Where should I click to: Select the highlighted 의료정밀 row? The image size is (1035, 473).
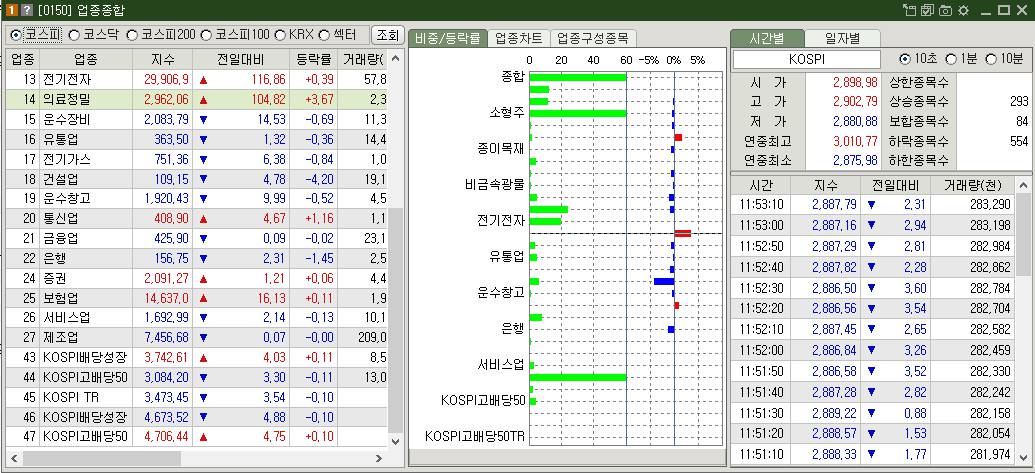coord(197,100)
